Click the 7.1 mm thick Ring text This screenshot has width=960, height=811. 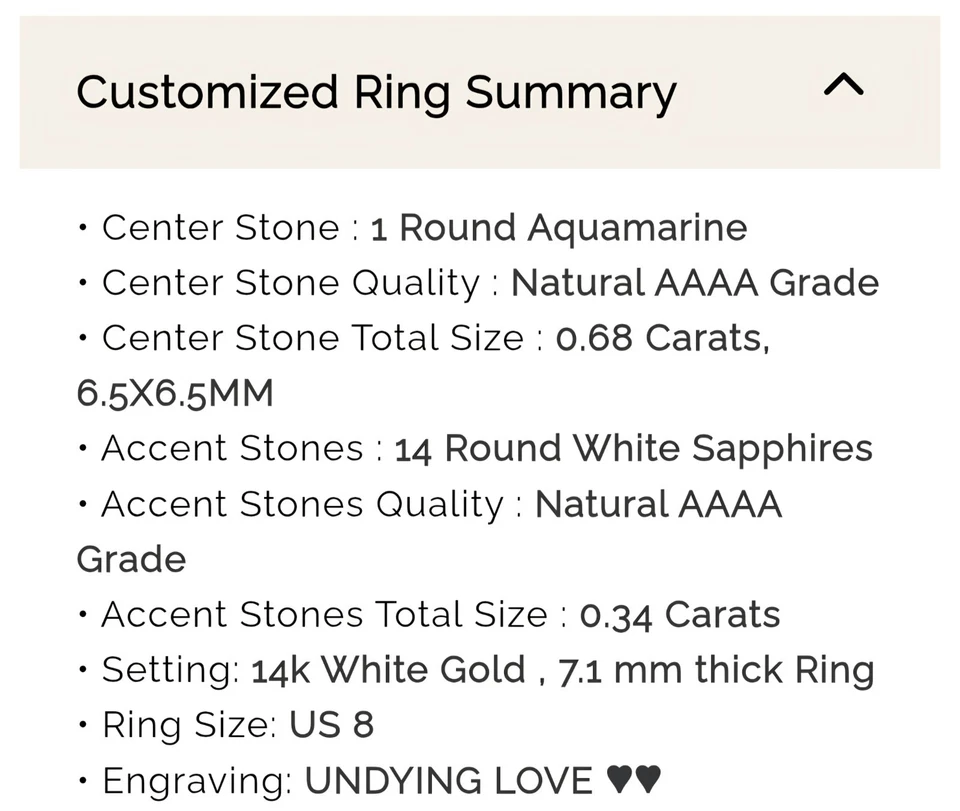716,669
